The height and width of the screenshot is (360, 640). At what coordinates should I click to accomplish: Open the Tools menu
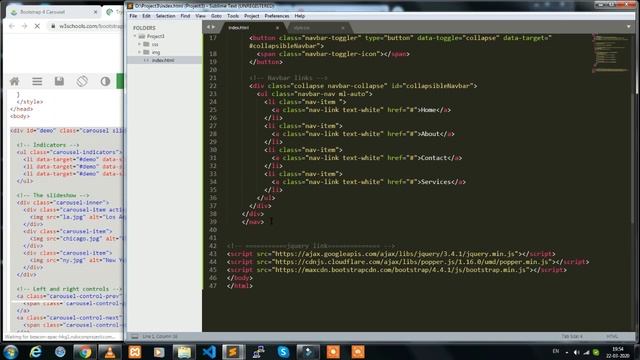tap(233, 16)
